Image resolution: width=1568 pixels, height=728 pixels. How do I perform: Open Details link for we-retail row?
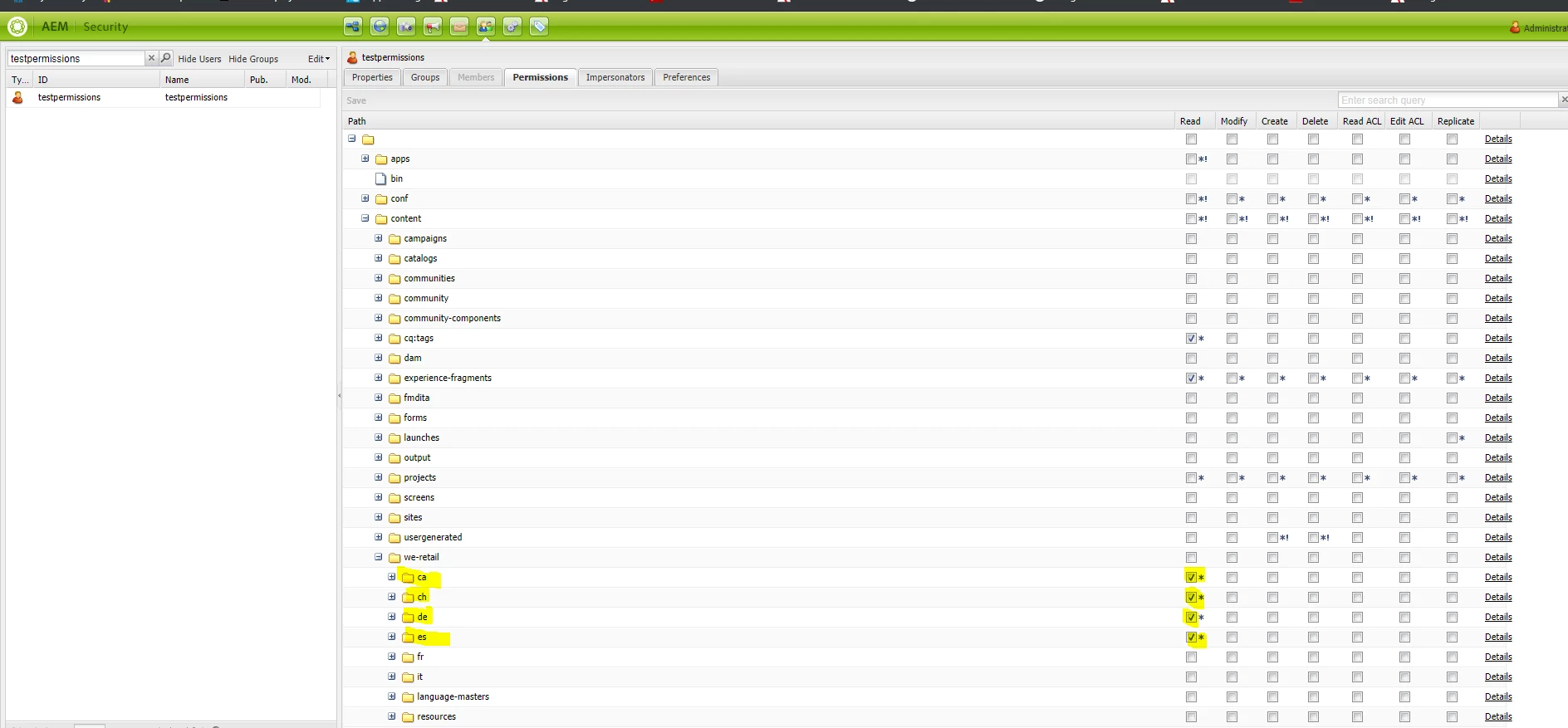point(1498,557)
